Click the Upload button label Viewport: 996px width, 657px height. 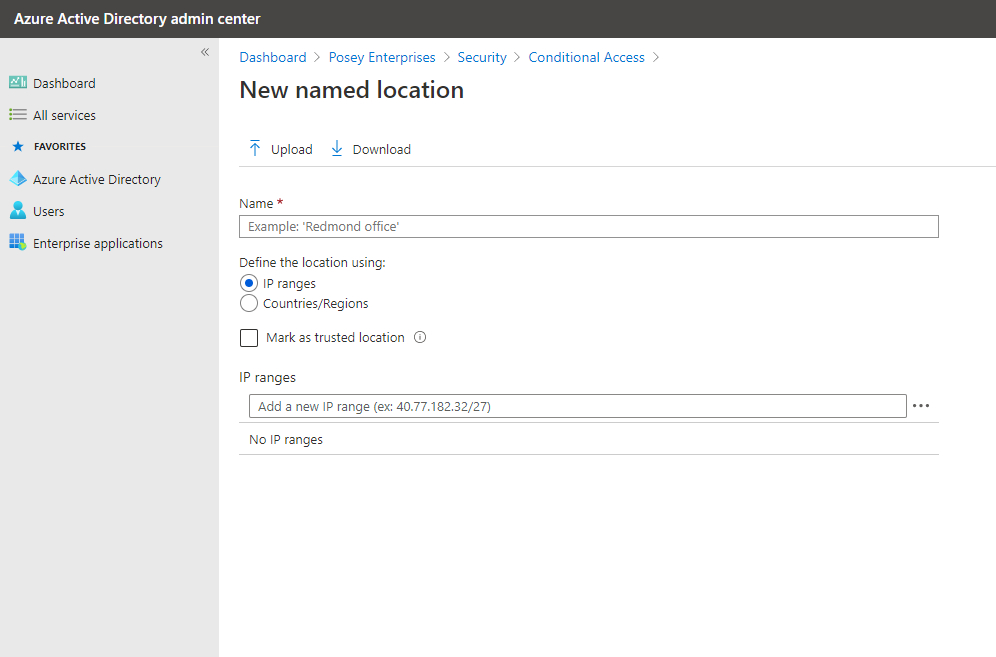[292, 149]
